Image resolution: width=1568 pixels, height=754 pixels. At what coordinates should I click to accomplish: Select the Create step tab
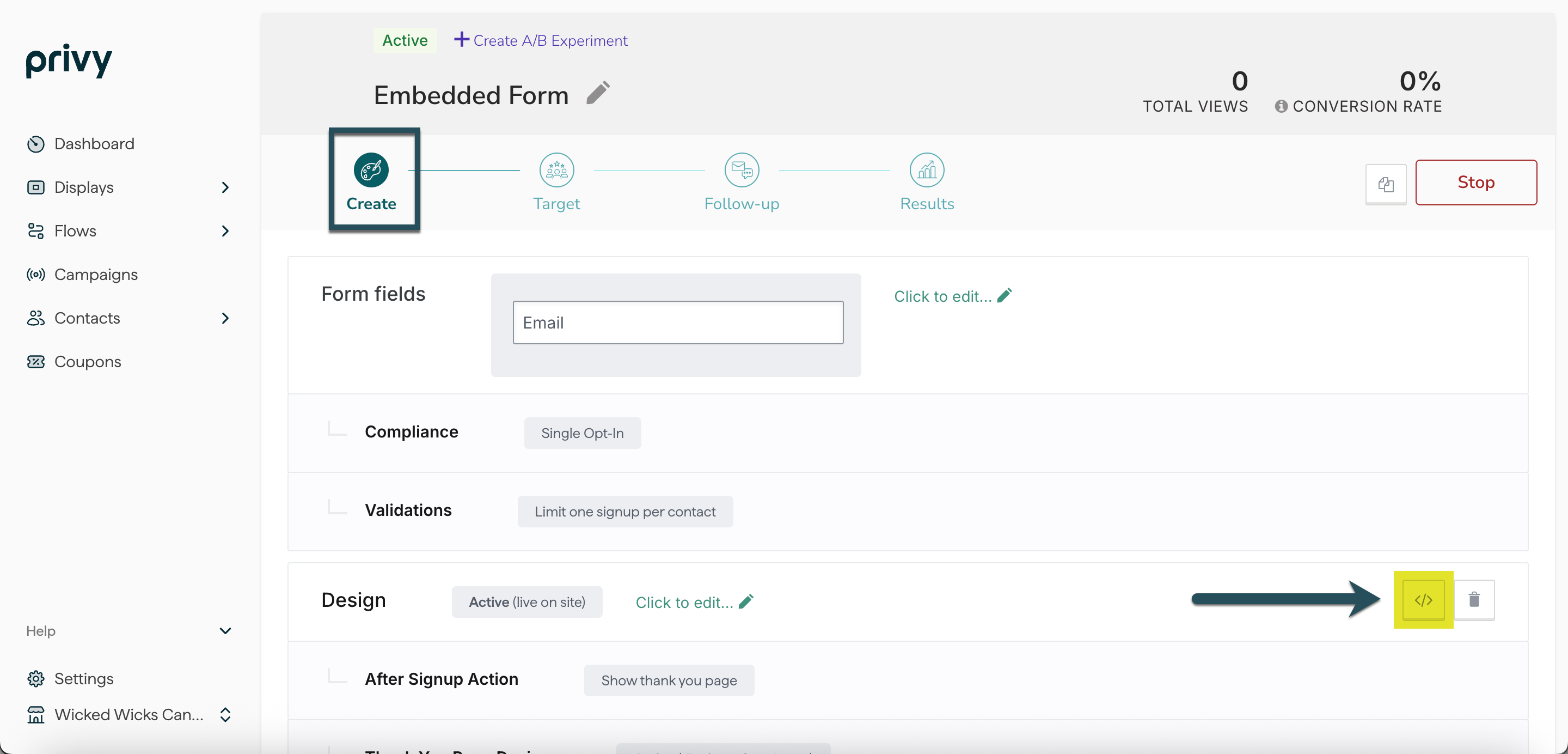[371, 180]
